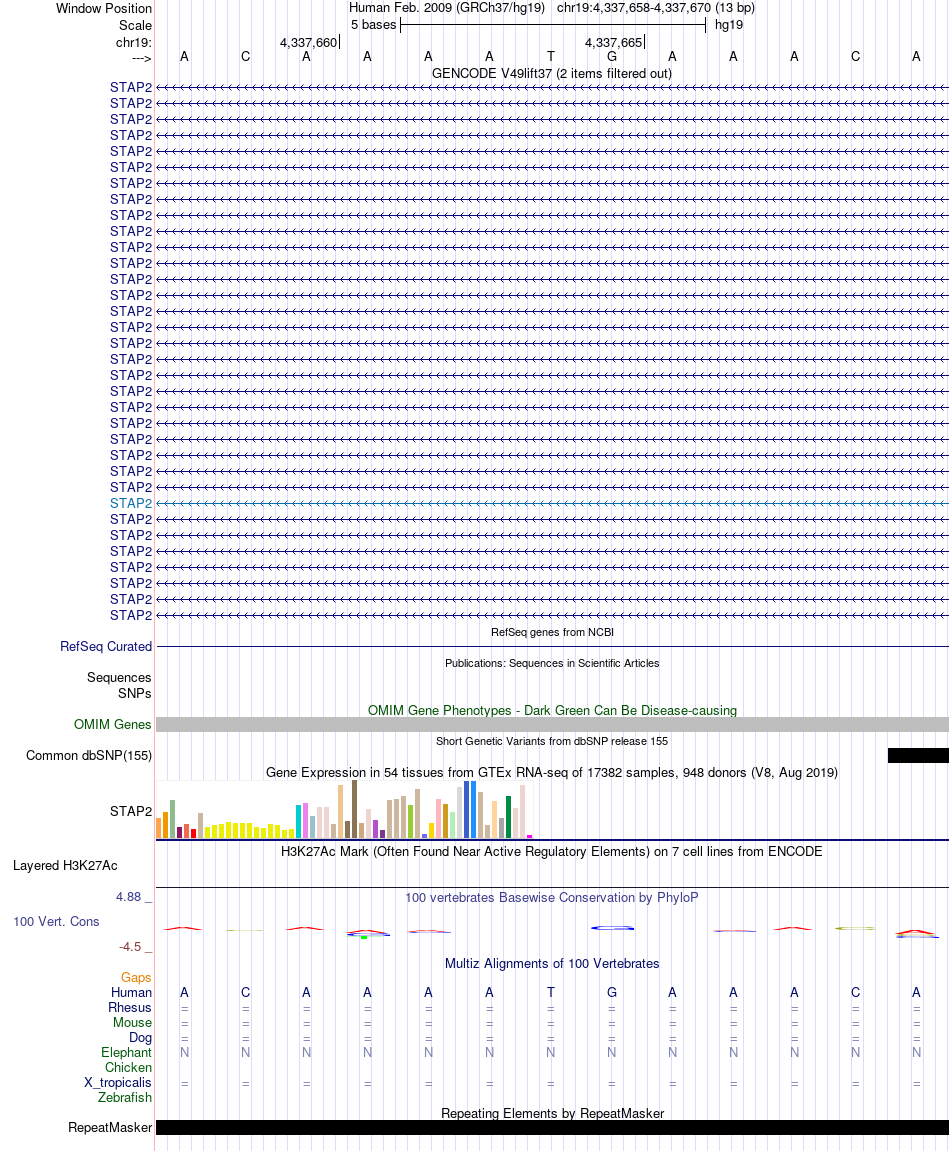Click 'Short Genetic Variants from dbSNP' title
This screenshot has height=1151, width=950.
[552, 741]
